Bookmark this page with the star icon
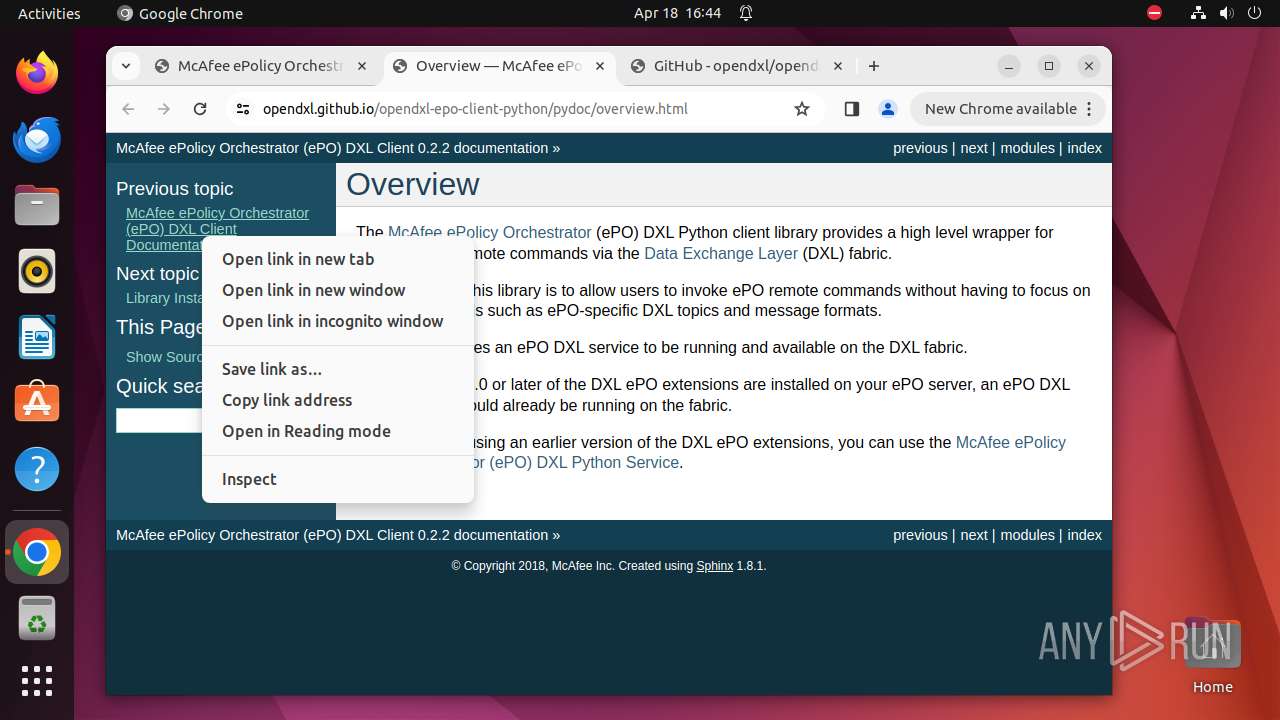Viewport: 1280px width, 720px height. pyautogui.click(x=802, y=109)
